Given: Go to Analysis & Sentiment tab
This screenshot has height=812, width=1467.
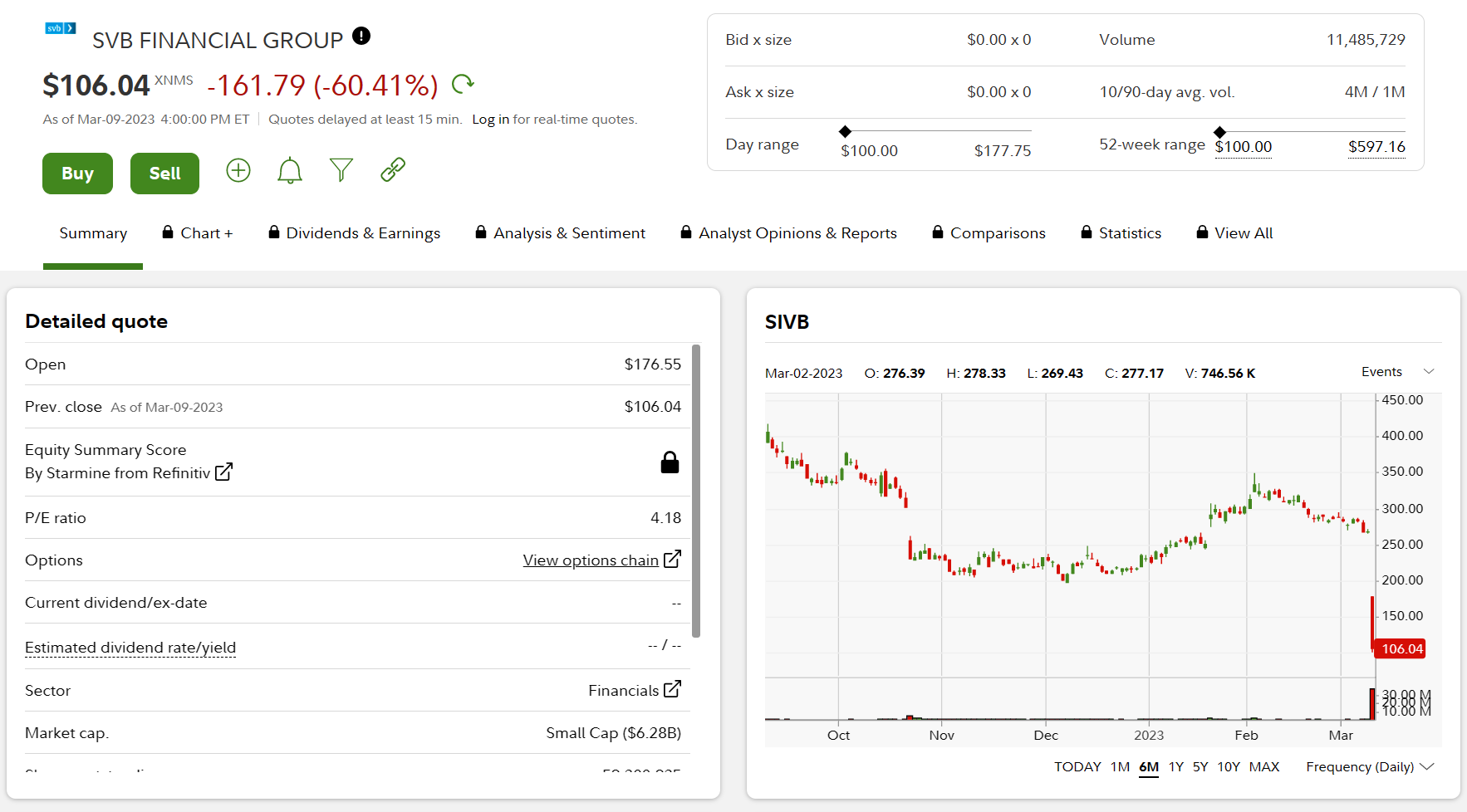Looking at the screenshot, I should 560,233.
